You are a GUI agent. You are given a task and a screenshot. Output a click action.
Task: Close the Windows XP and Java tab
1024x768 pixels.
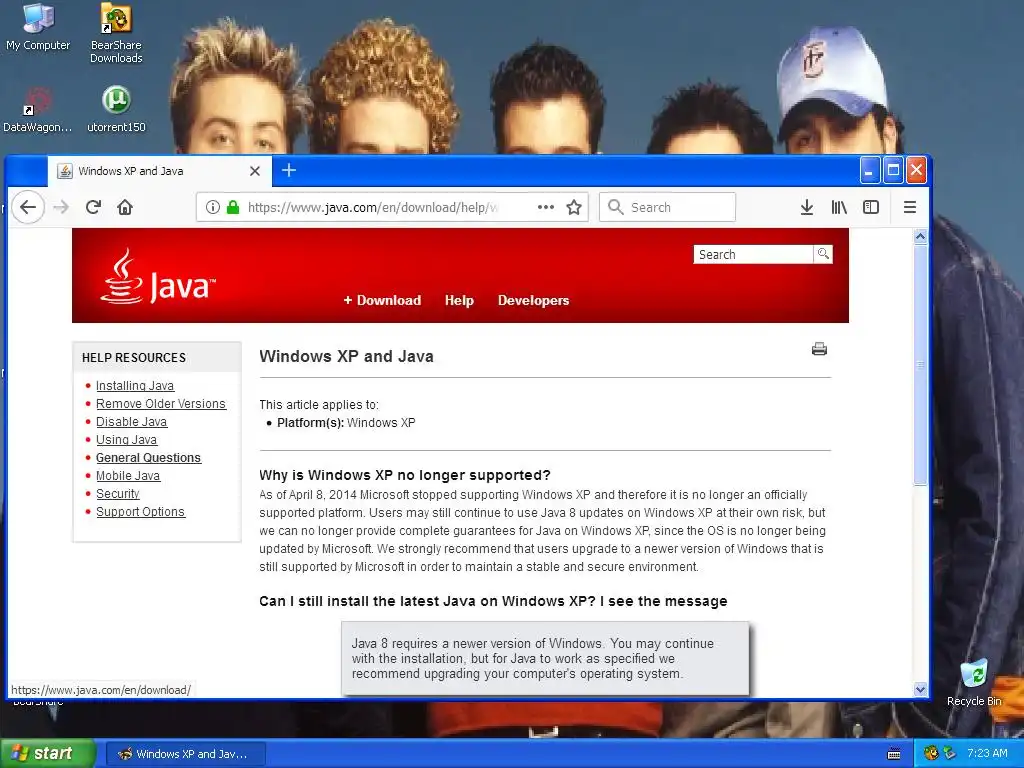(255, 171)
